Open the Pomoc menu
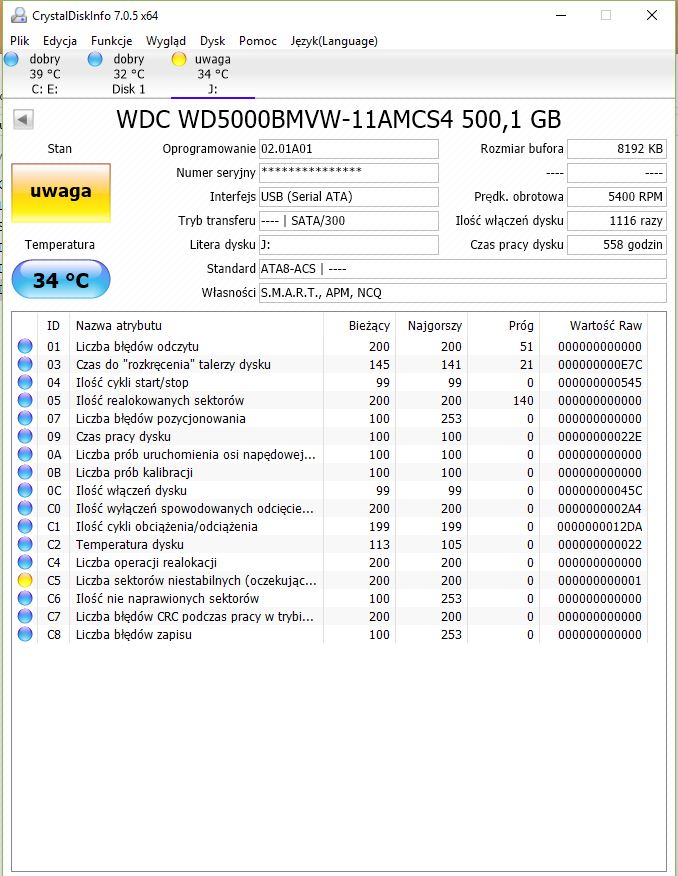Image resolution: width=678 pixels, height=876 pixels. (258, 41)
